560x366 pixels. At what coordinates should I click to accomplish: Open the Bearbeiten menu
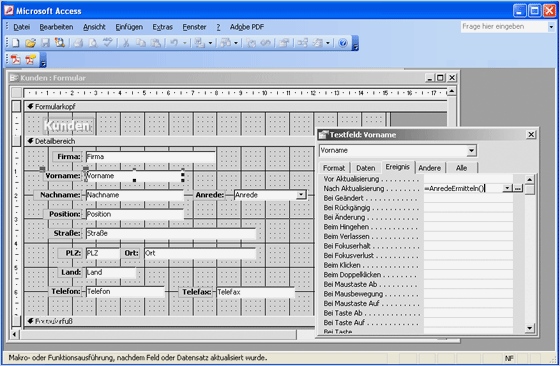(x=56, y=27)
